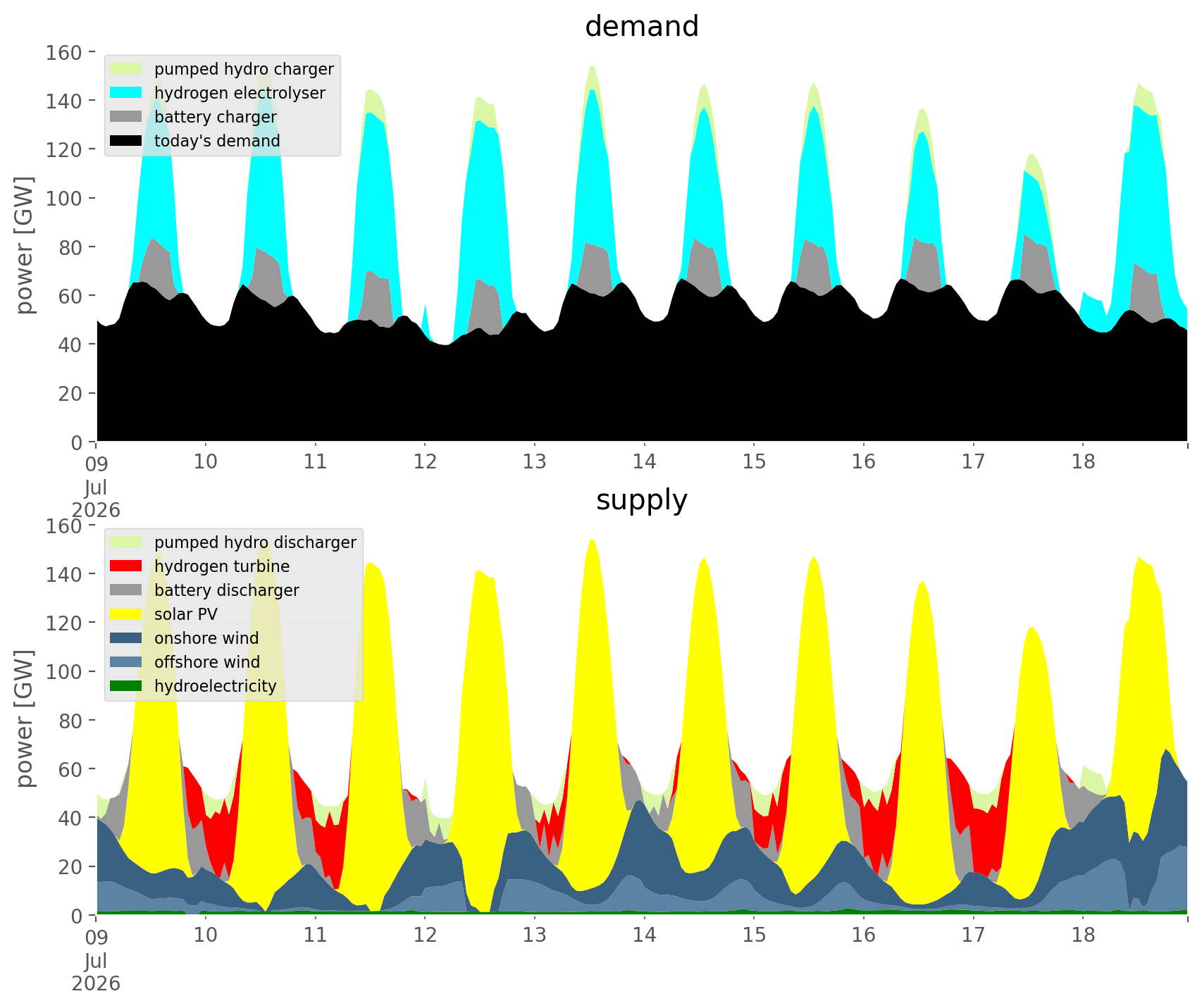The height and width of the screenshot is (1008, 1202).
Task: Click the "pumped hydro charger" legend label
Action: coord(244,69)
